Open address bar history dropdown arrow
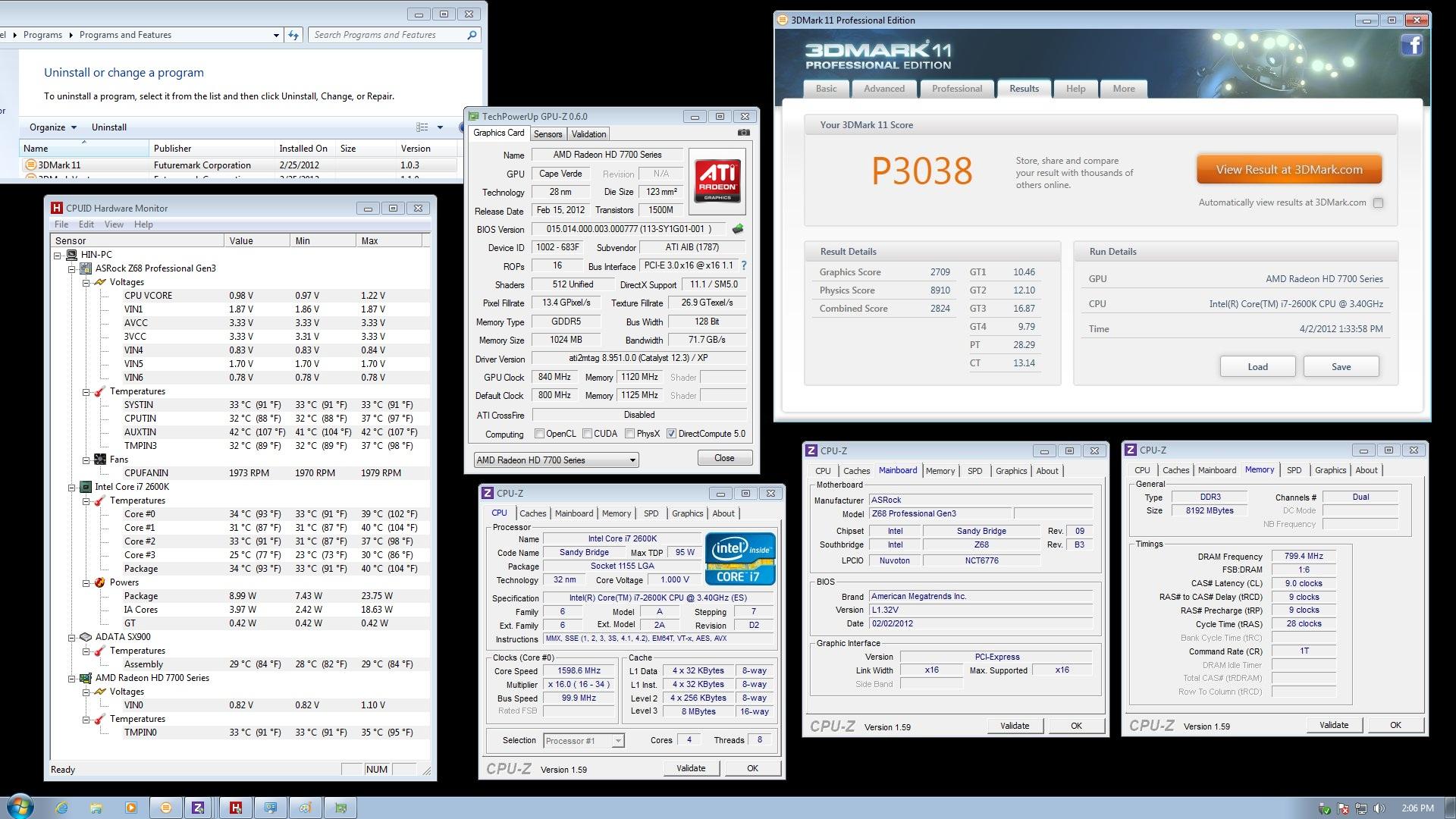The height and width of the screenshot is (819, 1456). click(x=276, y=35)
